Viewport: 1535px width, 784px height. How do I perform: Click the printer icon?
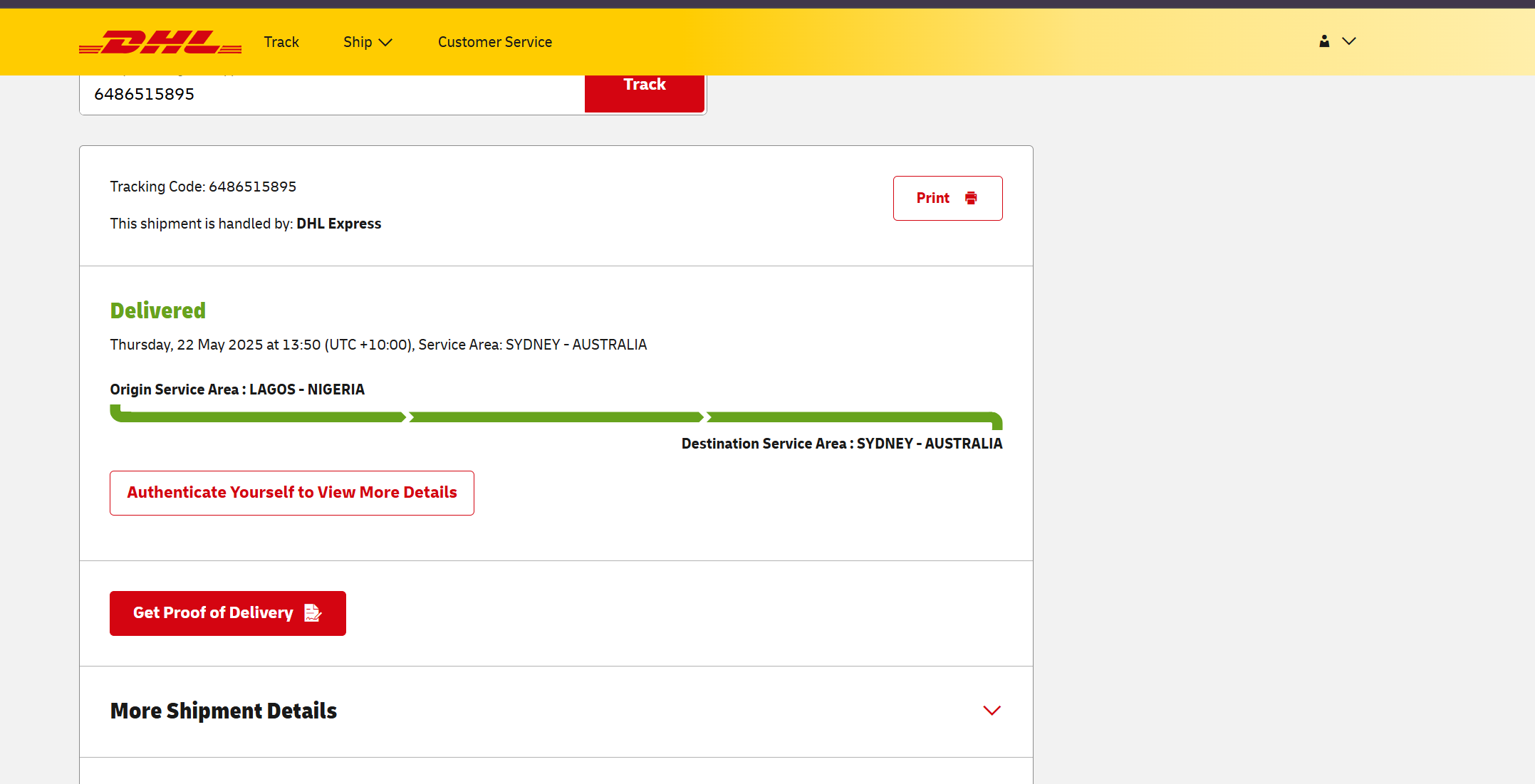[971, 198]
